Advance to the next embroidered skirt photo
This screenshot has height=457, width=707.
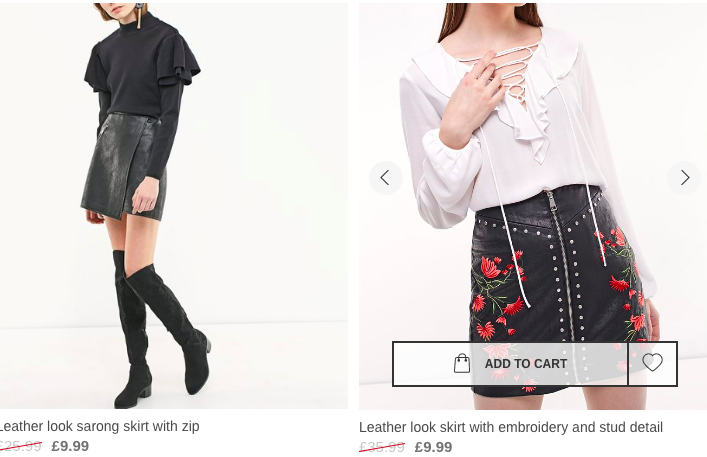pos(684,178)
